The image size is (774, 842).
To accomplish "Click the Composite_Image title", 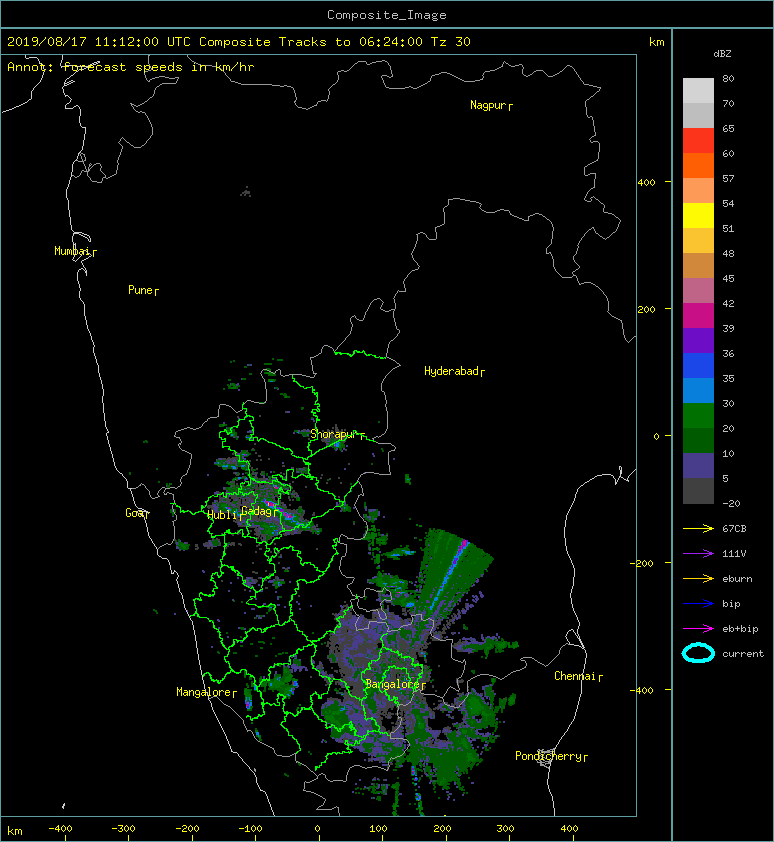I will point(387,15).
